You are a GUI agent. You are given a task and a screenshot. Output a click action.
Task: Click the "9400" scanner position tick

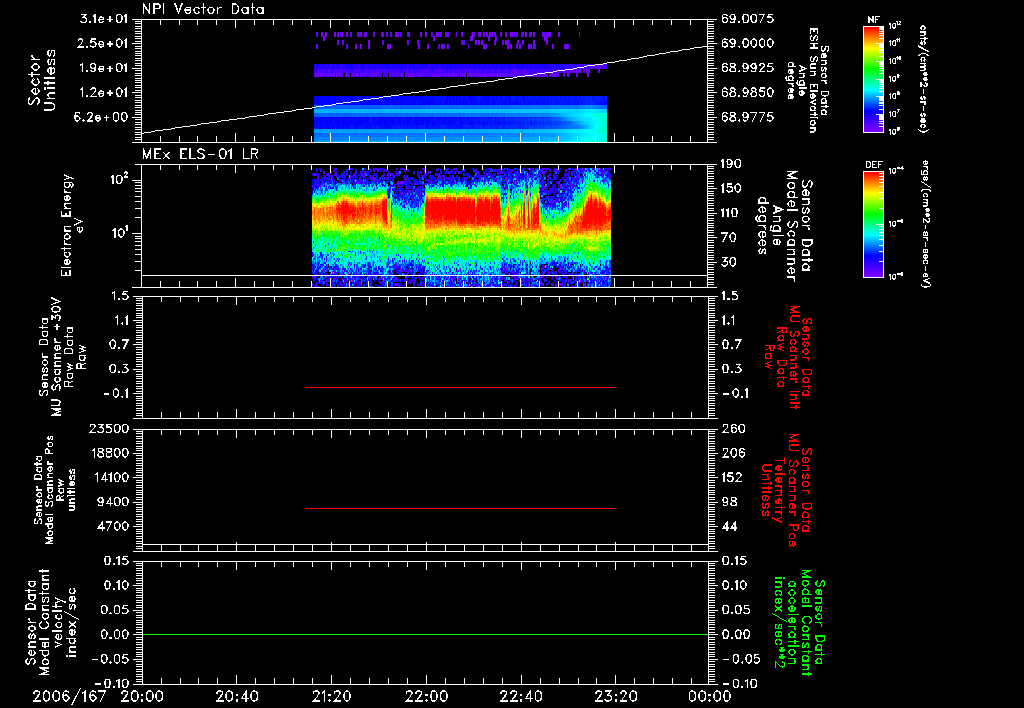pyautogui.click(x=114, y=502)
